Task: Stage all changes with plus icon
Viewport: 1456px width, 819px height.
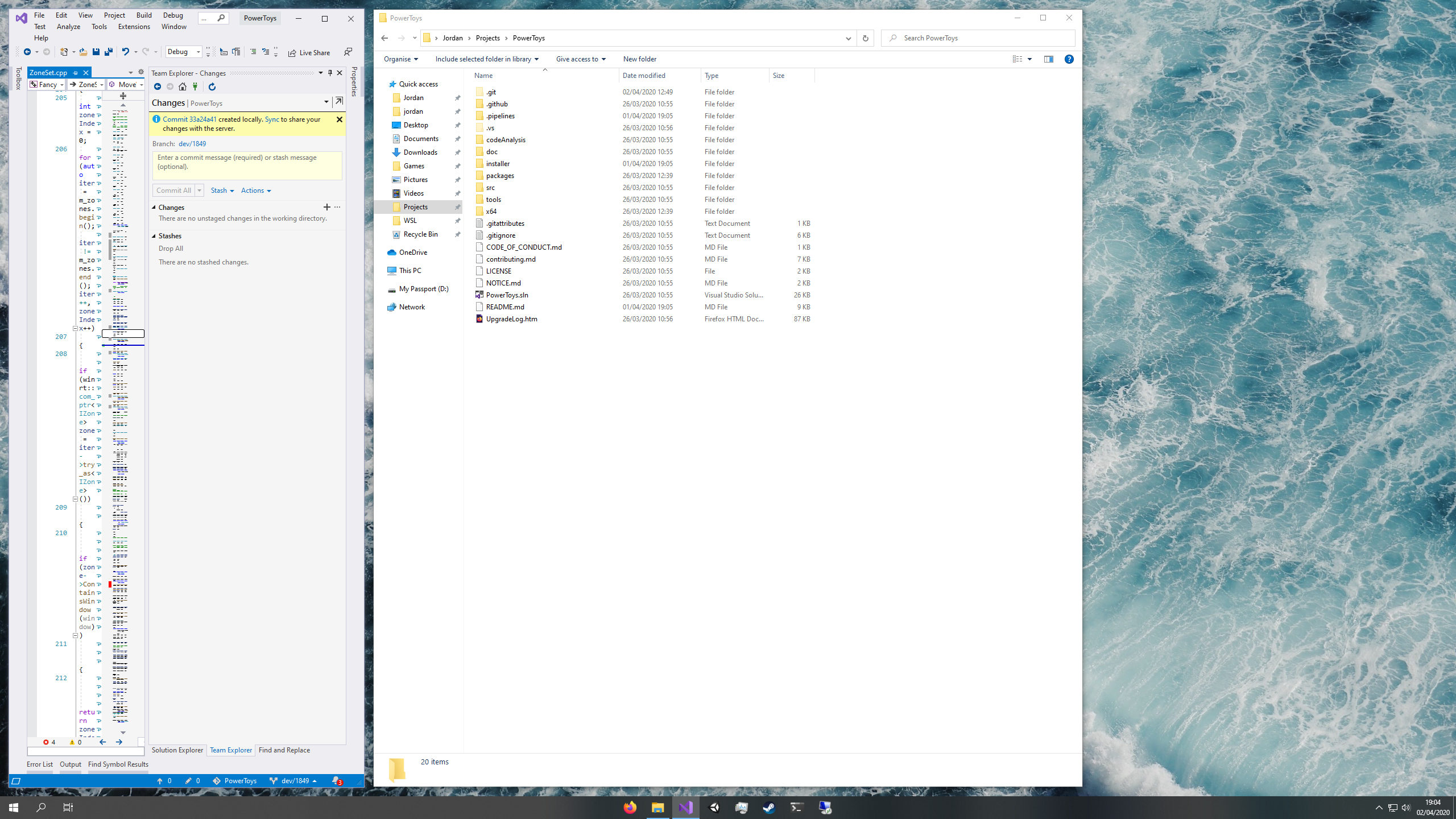Action: (327, 207)
